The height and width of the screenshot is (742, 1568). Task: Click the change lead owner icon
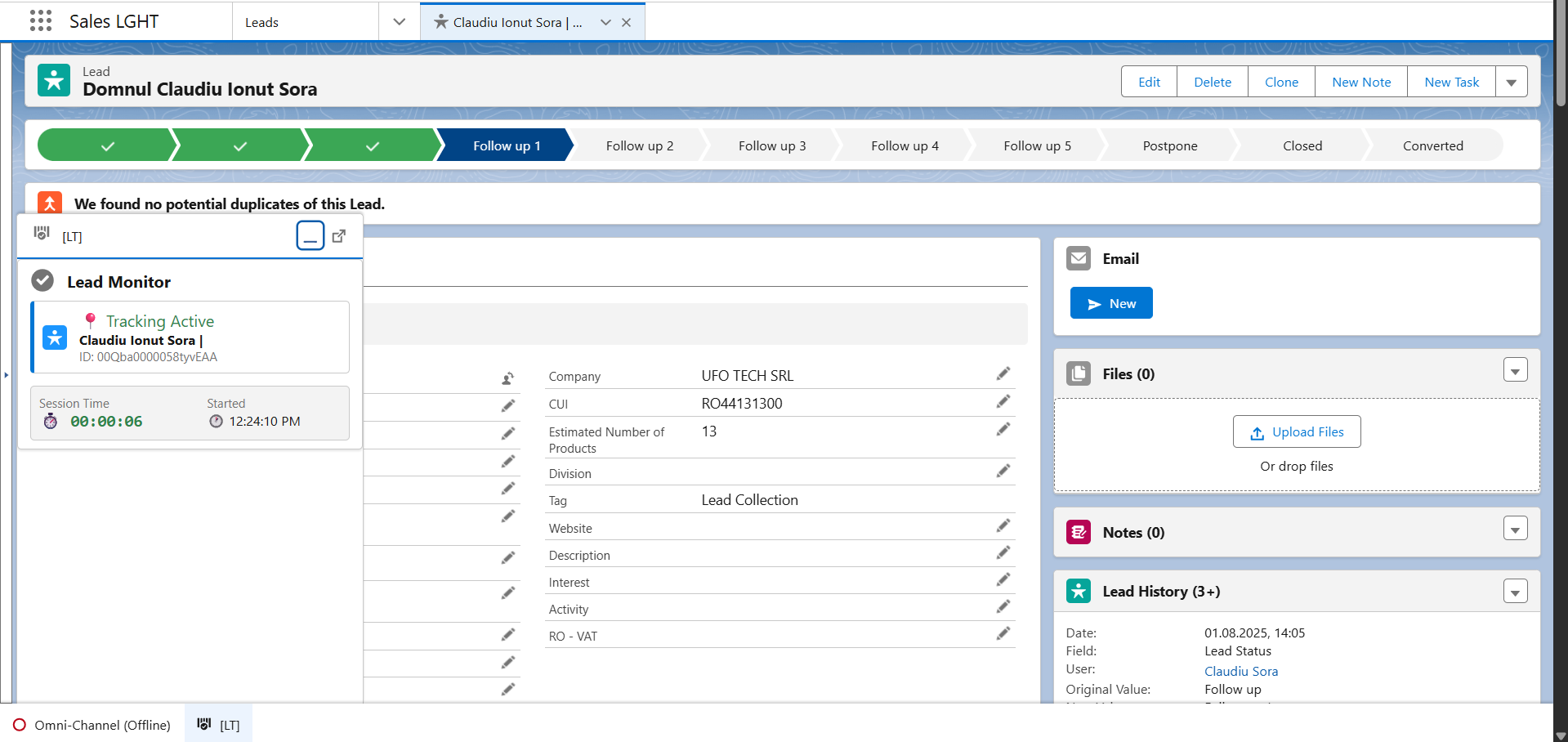click(x=507, y=378)
